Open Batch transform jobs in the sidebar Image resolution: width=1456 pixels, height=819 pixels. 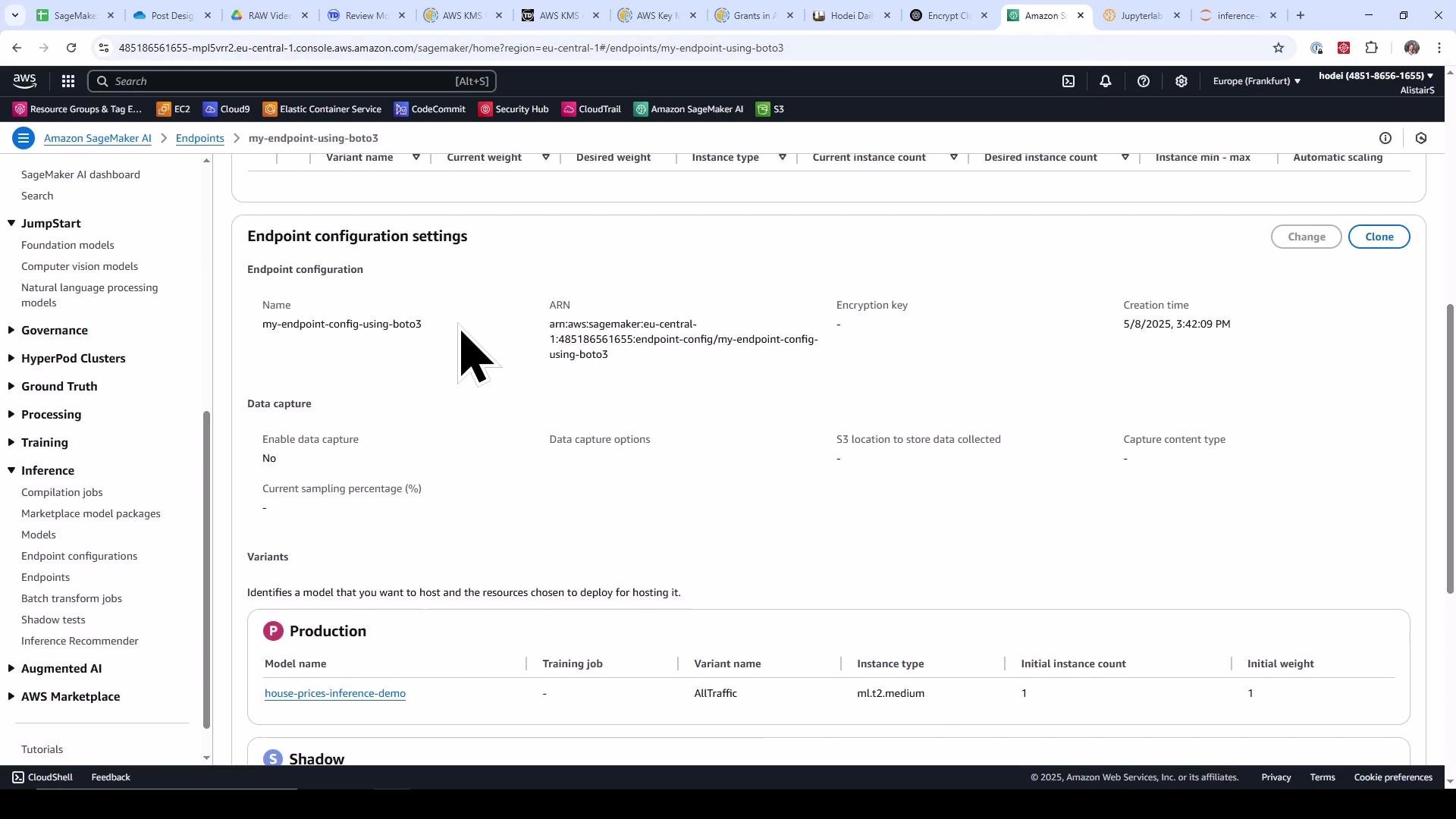click(x=71, y=598)
